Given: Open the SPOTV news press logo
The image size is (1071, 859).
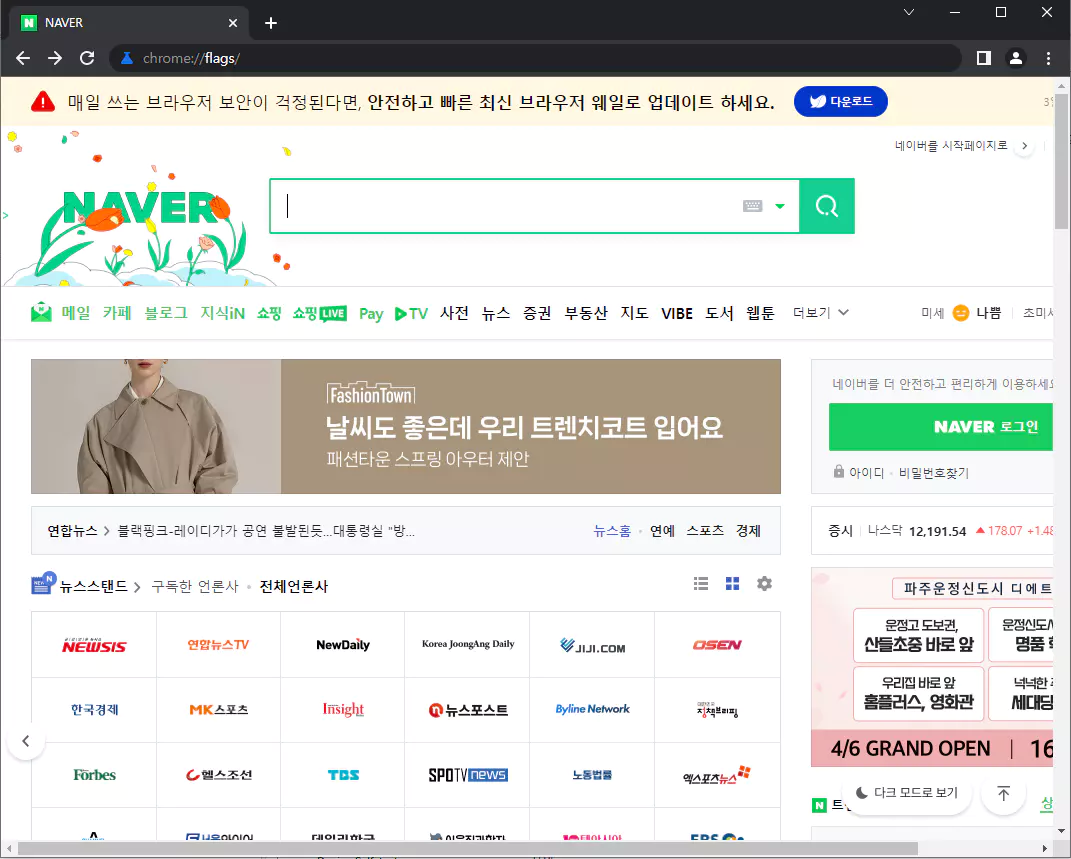Looking at the screenshot, I should [468, 775].
